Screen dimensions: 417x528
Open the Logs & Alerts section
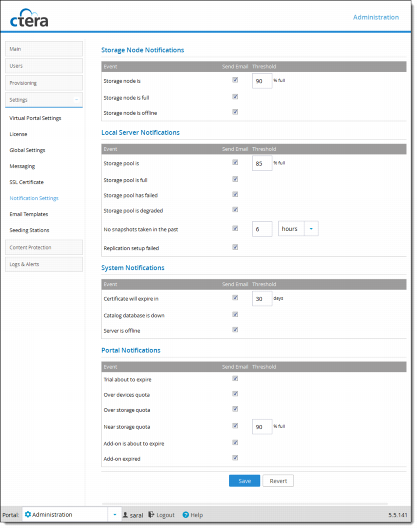pyautogui.click(x=44, y=264)
